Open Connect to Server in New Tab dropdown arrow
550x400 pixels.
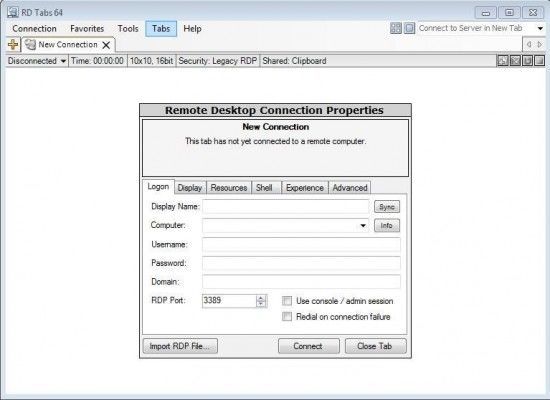[540, 28]
